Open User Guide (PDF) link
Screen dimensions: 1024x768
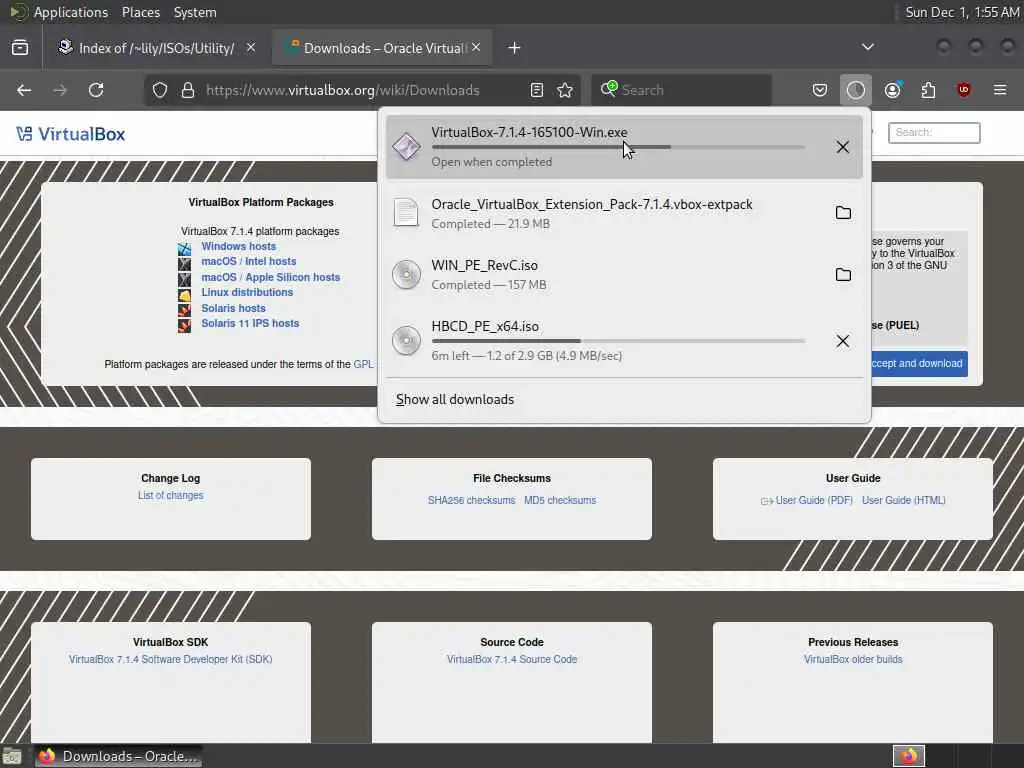[x=814, y=500]
